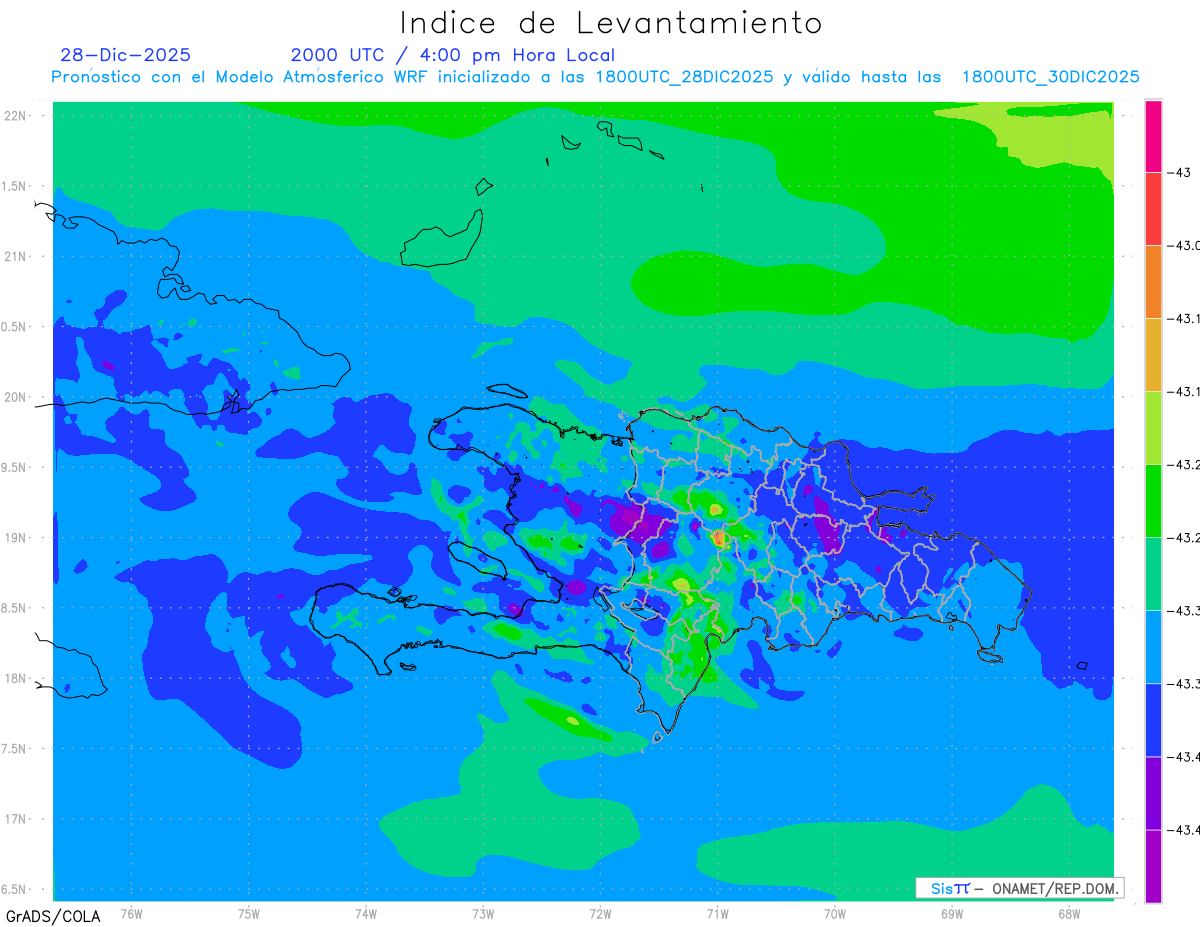The image size is (1200, 927).
Task: Click the '1.5N' latitude label
Action: [x=15, y=187]
